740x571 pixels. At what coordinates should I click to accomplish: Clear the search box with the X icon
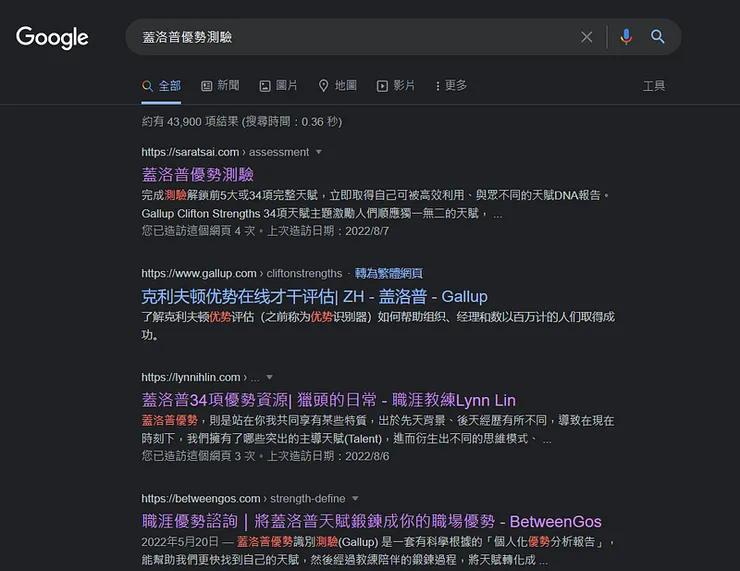point(587,37)
